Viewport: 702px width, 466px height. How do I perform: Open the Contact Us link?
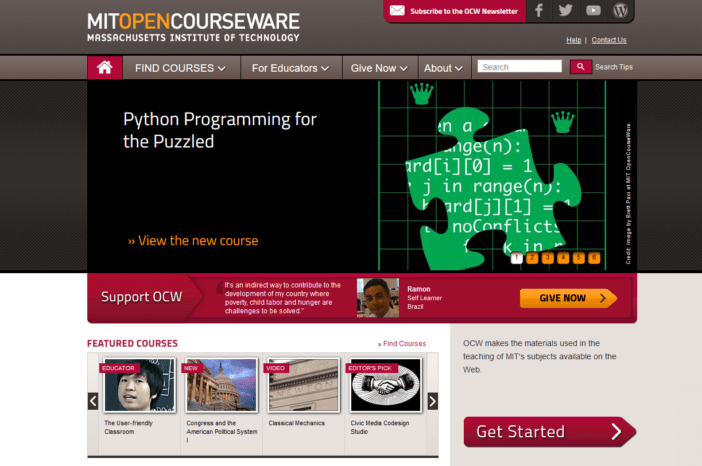point(609,40)
